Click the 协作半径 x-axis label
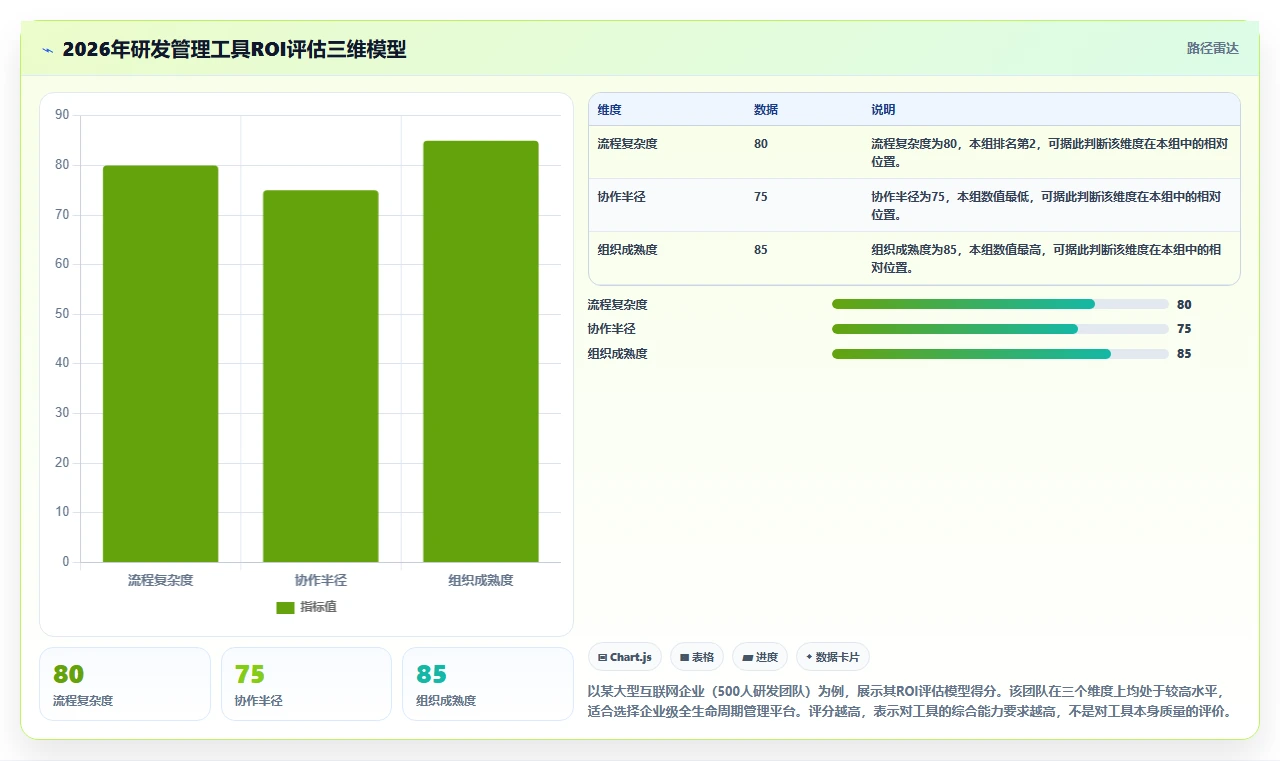The image size is (1280, 761). [321, 580]
